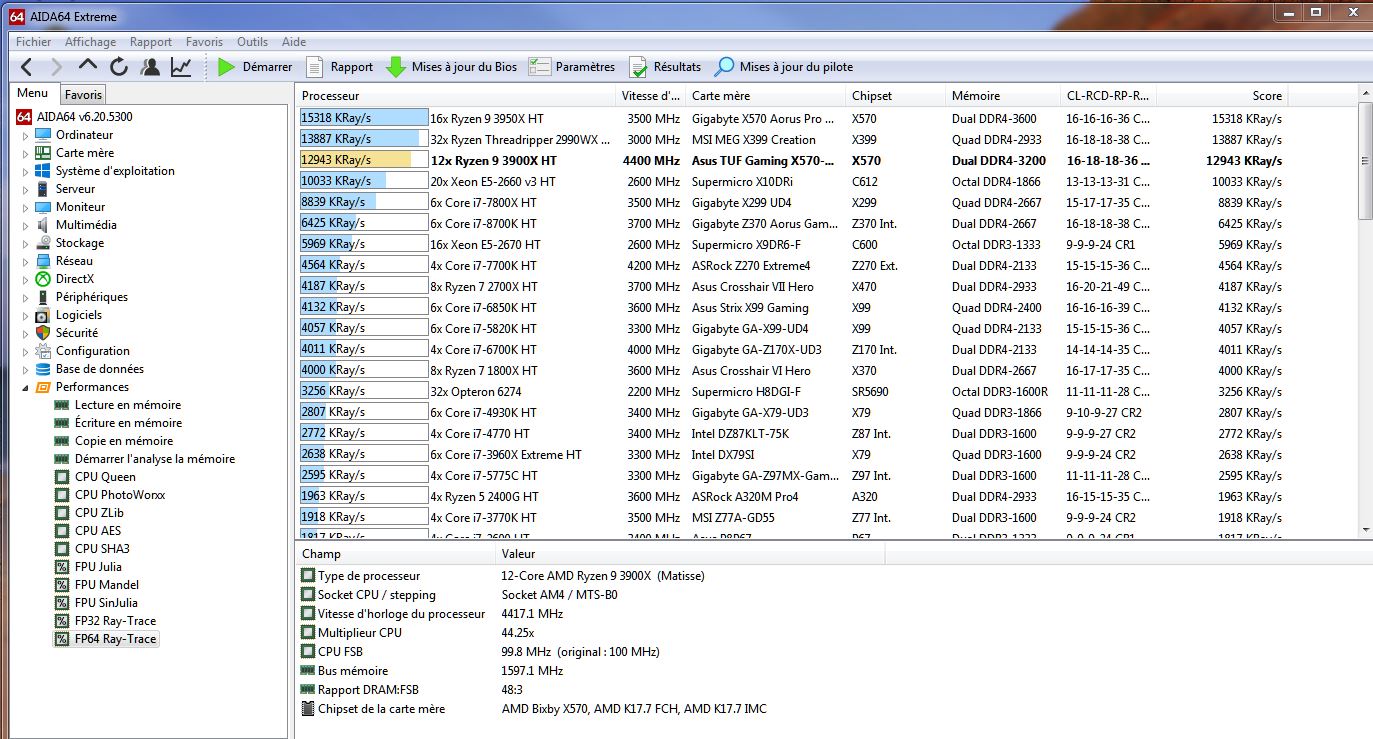Open the Rapport toolbar button

pos(339,67)
